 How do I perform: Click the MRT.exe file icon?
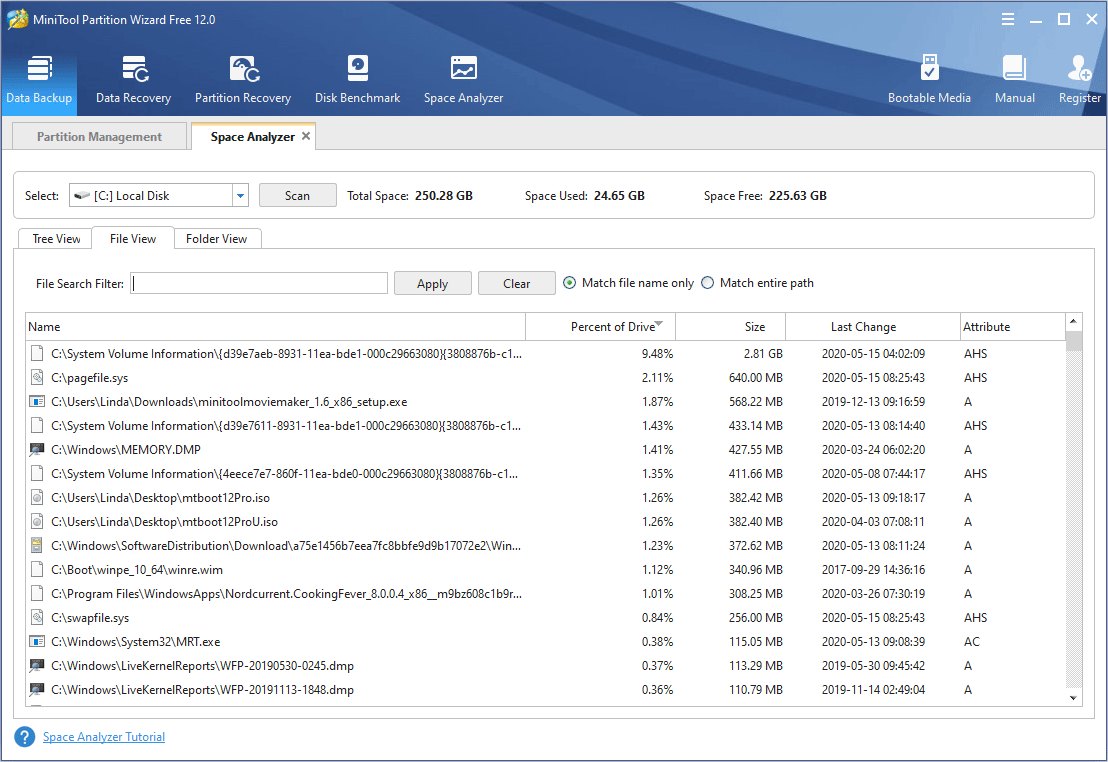37,642
